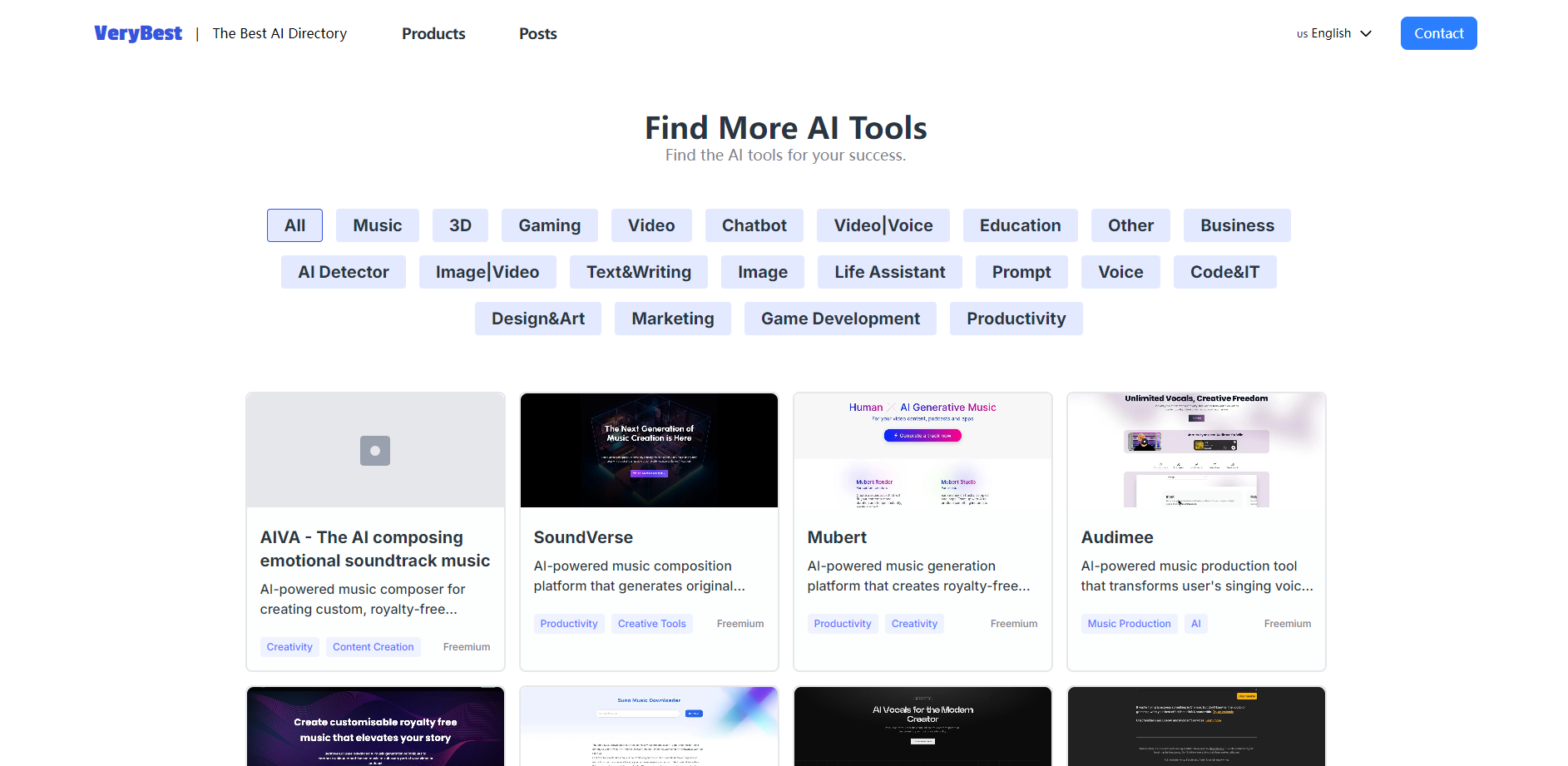Viewport: 1568px width, 766px height.
Task: Pick the Prompt category
Action: (1021, 272)
